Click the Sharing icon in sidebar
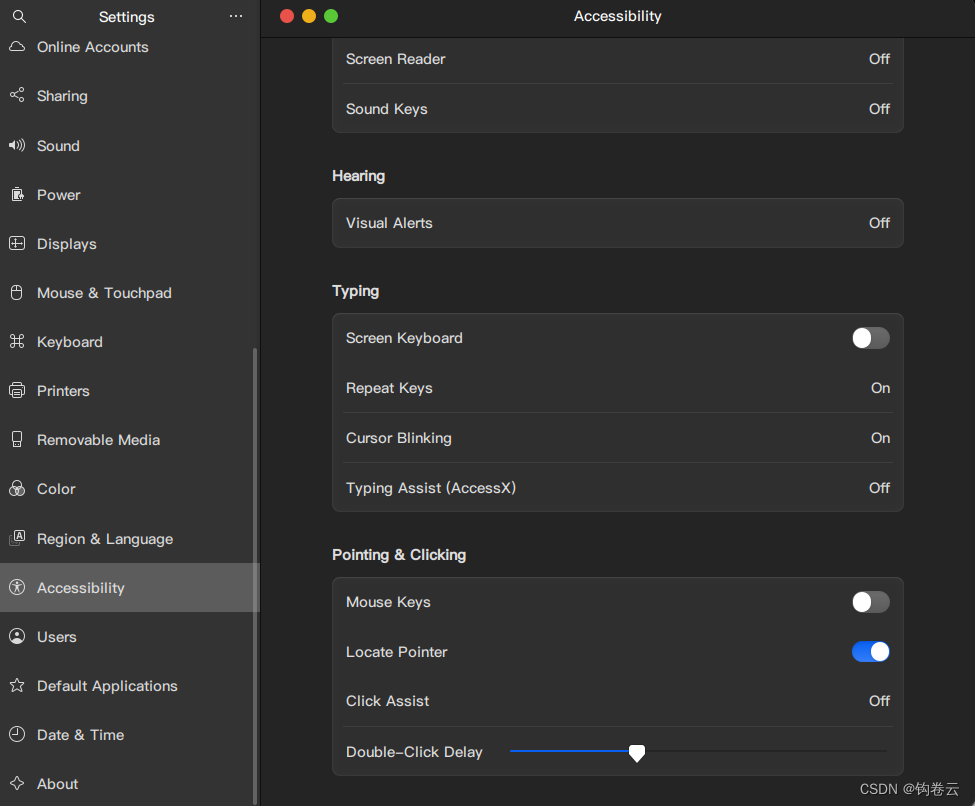The height and width of the screenshot is (806, 975). tap(17, 95)
